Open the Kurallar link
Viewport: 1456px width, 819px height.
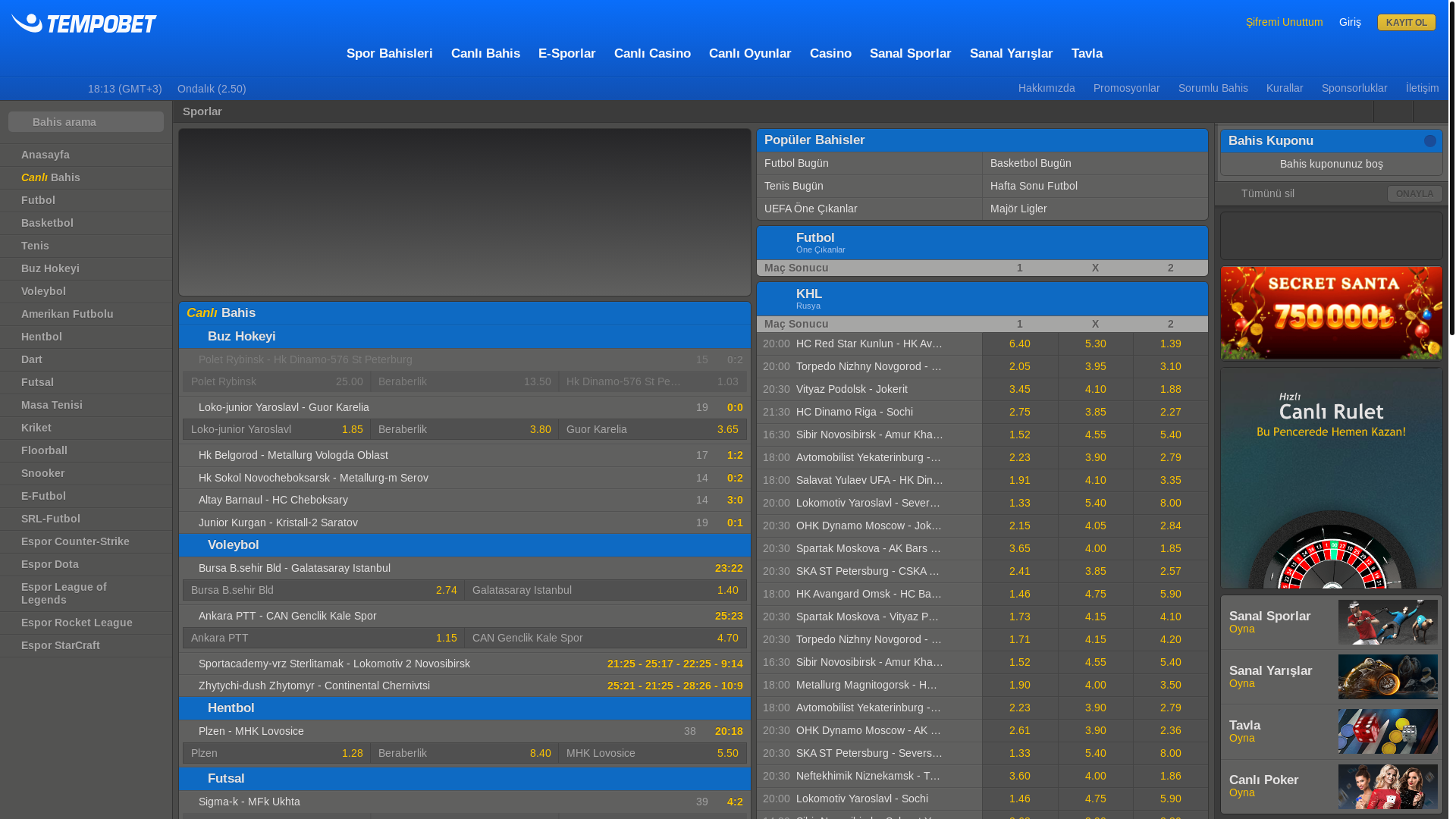click(1285, 88)
